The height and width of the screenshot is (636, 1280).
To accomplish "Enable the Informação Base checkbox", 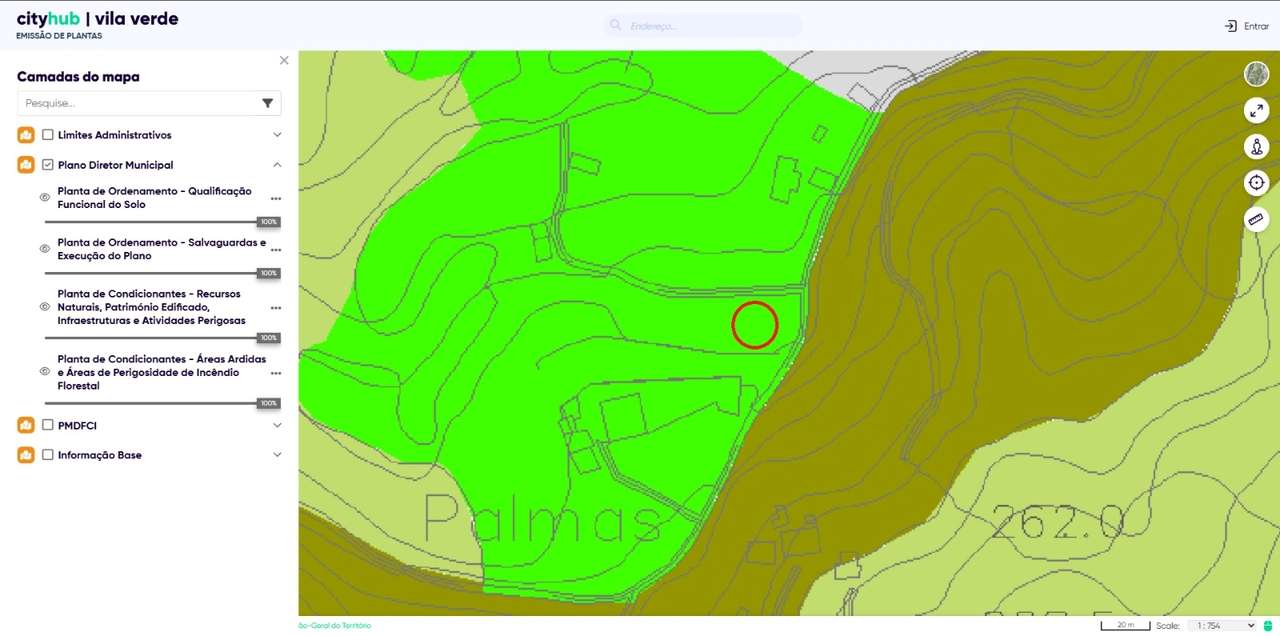I will (47, 455).
